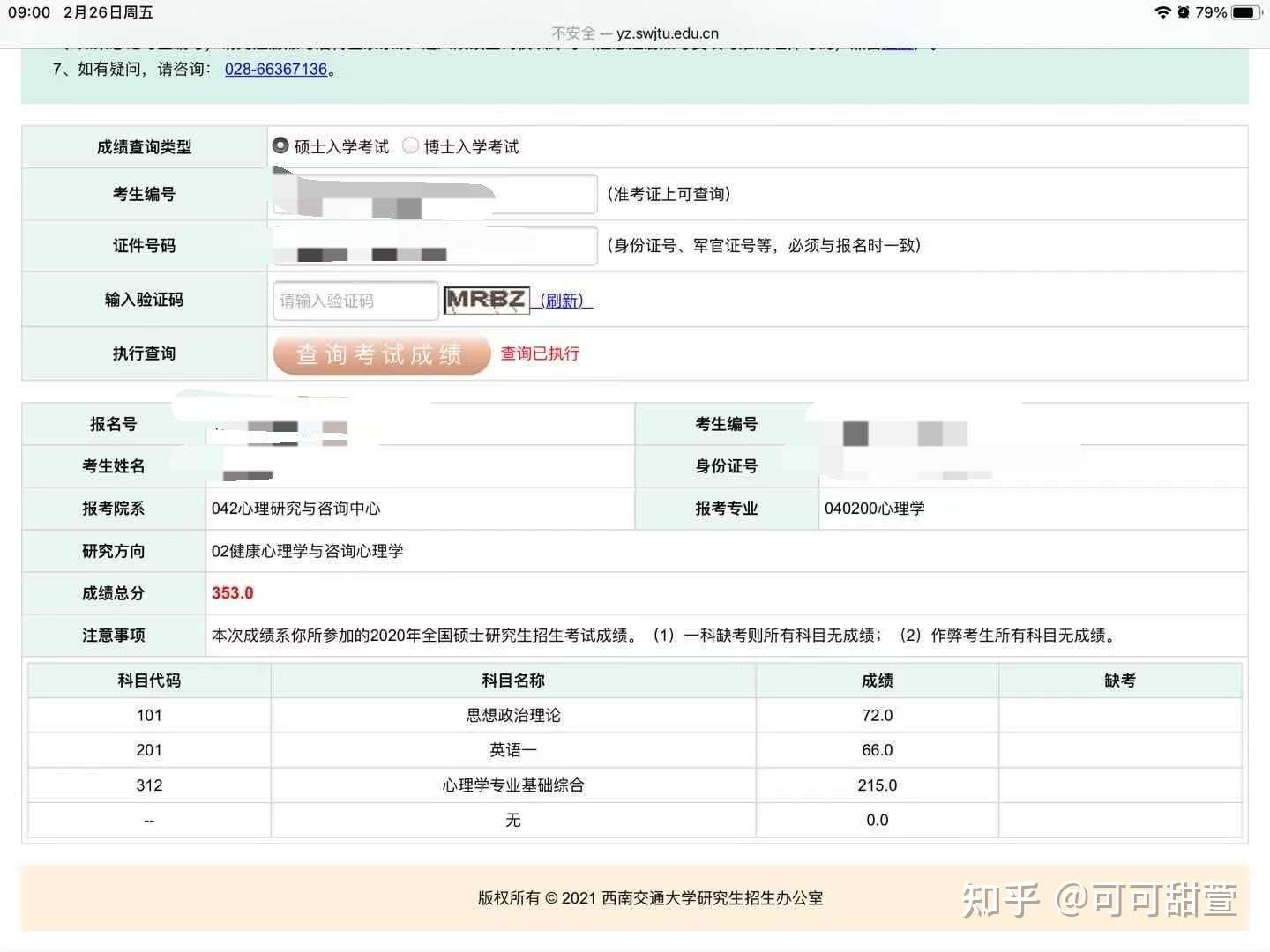Tap the battery indicator icon
Image resolution: width=1270 pixels, height=952 pixels.
pos(1247,12)
